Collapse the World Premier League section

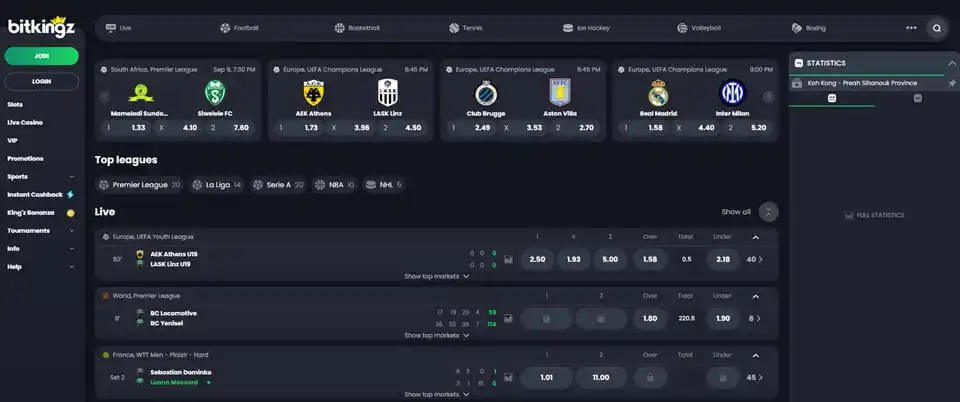click(x=756, y=296)
